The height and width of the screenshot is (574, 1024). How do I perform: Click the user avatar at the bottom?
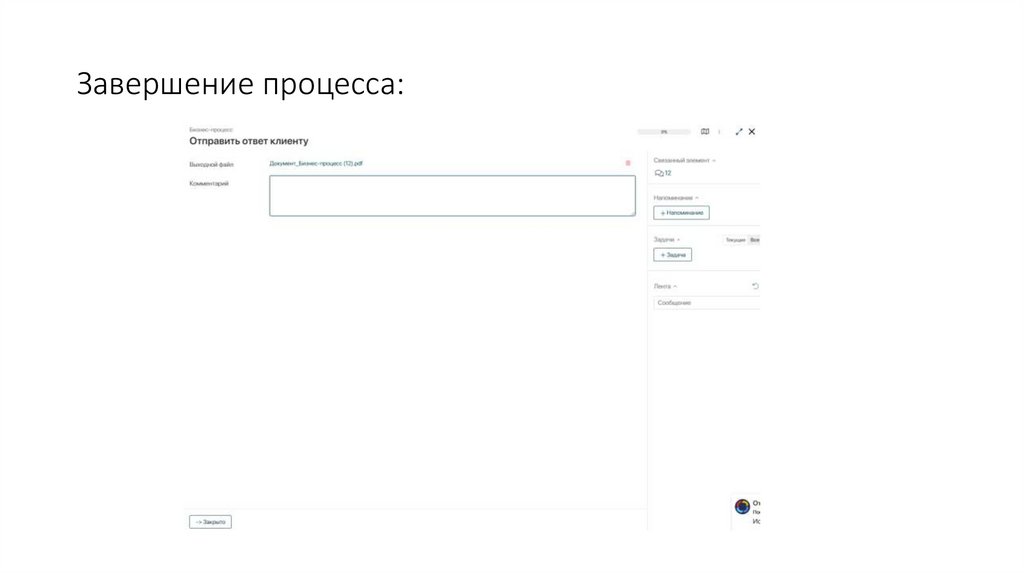pyautogui.click(x=742, y=506)
